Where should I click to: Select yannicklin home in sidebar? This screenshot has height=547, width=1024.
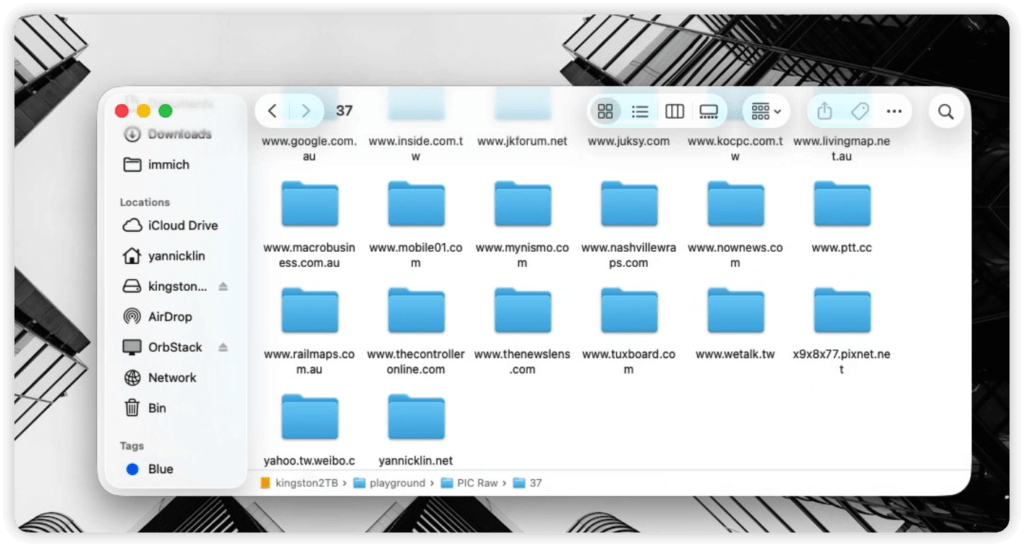point(165,256)
